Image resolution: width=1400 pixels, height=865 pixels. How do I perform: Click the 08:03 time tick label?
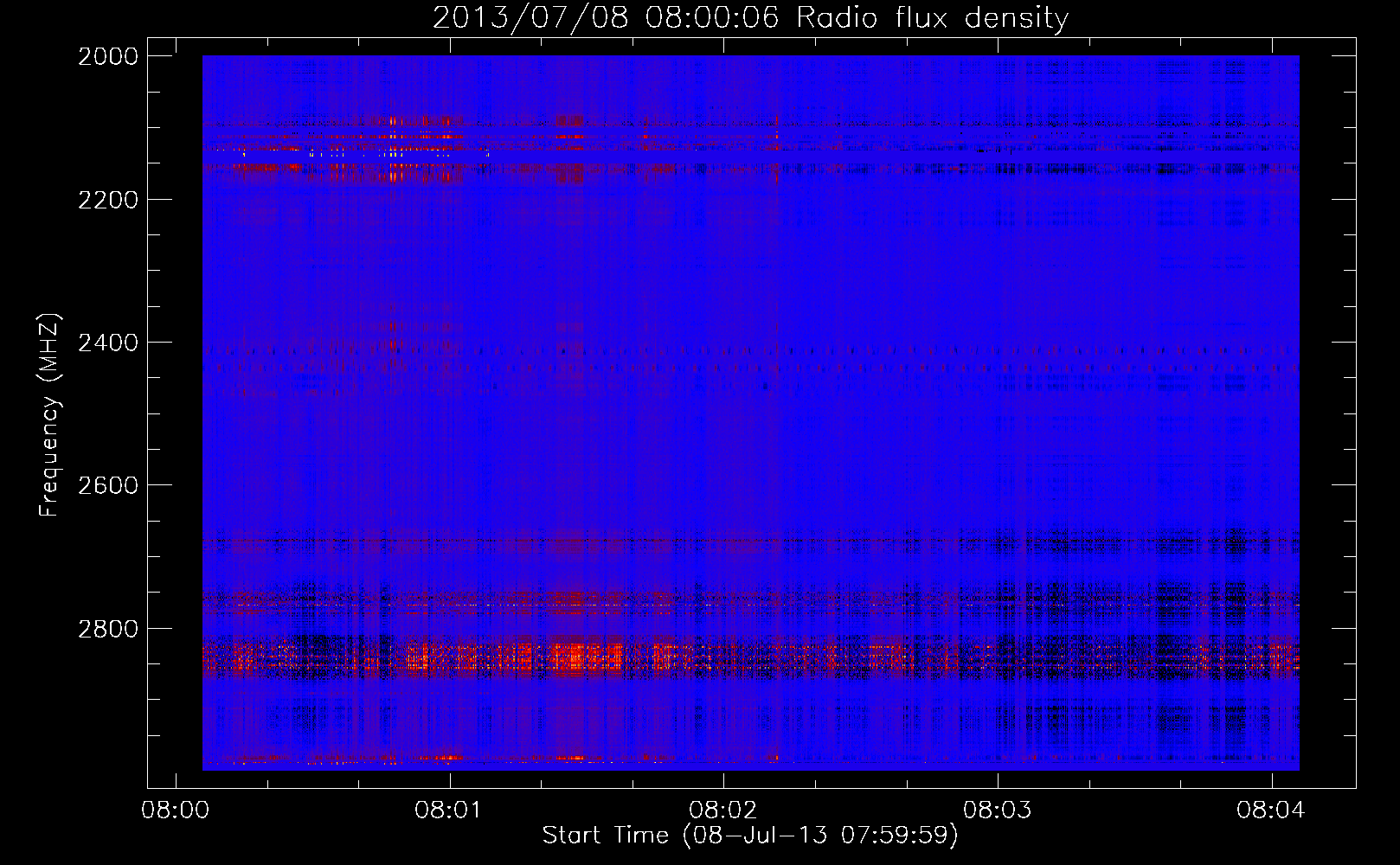998,811
